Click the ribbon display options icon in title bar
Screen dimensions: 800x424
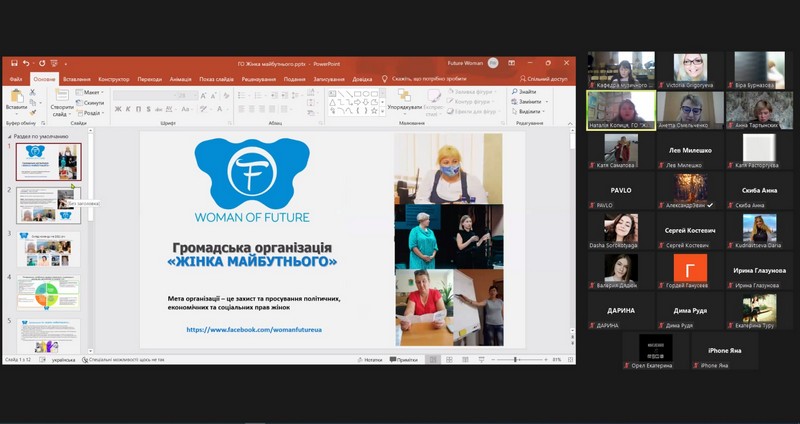pos(512,63)
